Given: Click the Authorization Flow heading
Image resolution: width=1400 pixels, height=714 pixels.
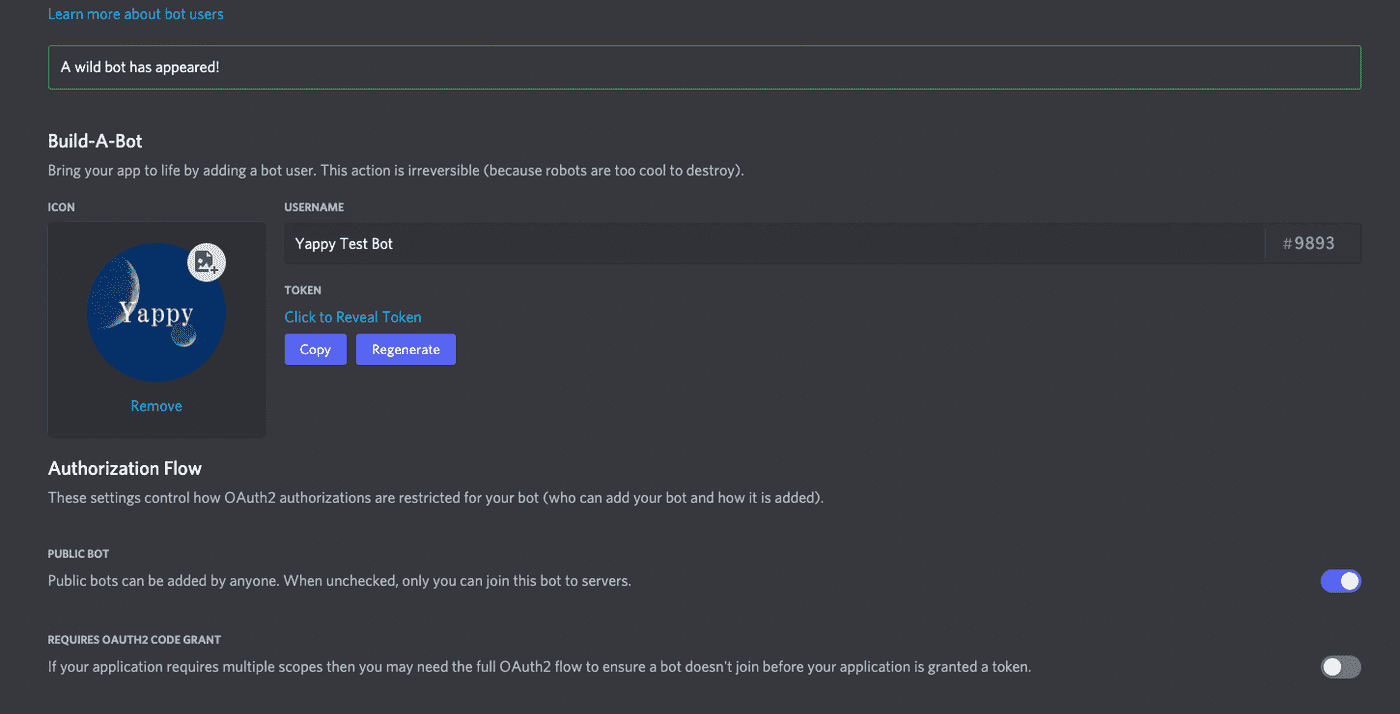Looking at the screenshot, I should [124, 468].
